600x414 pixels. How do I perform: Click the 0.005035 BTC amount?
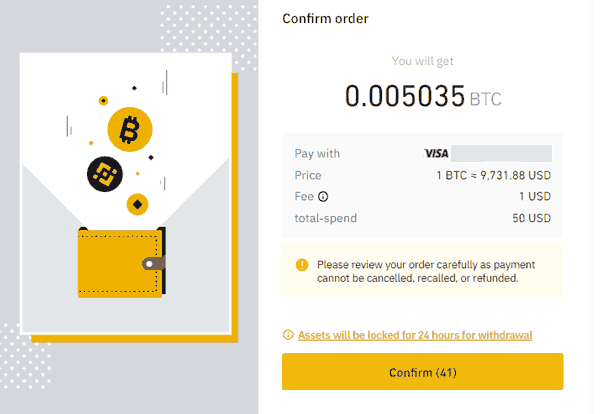pyautogui.click(x=423, y=96)
